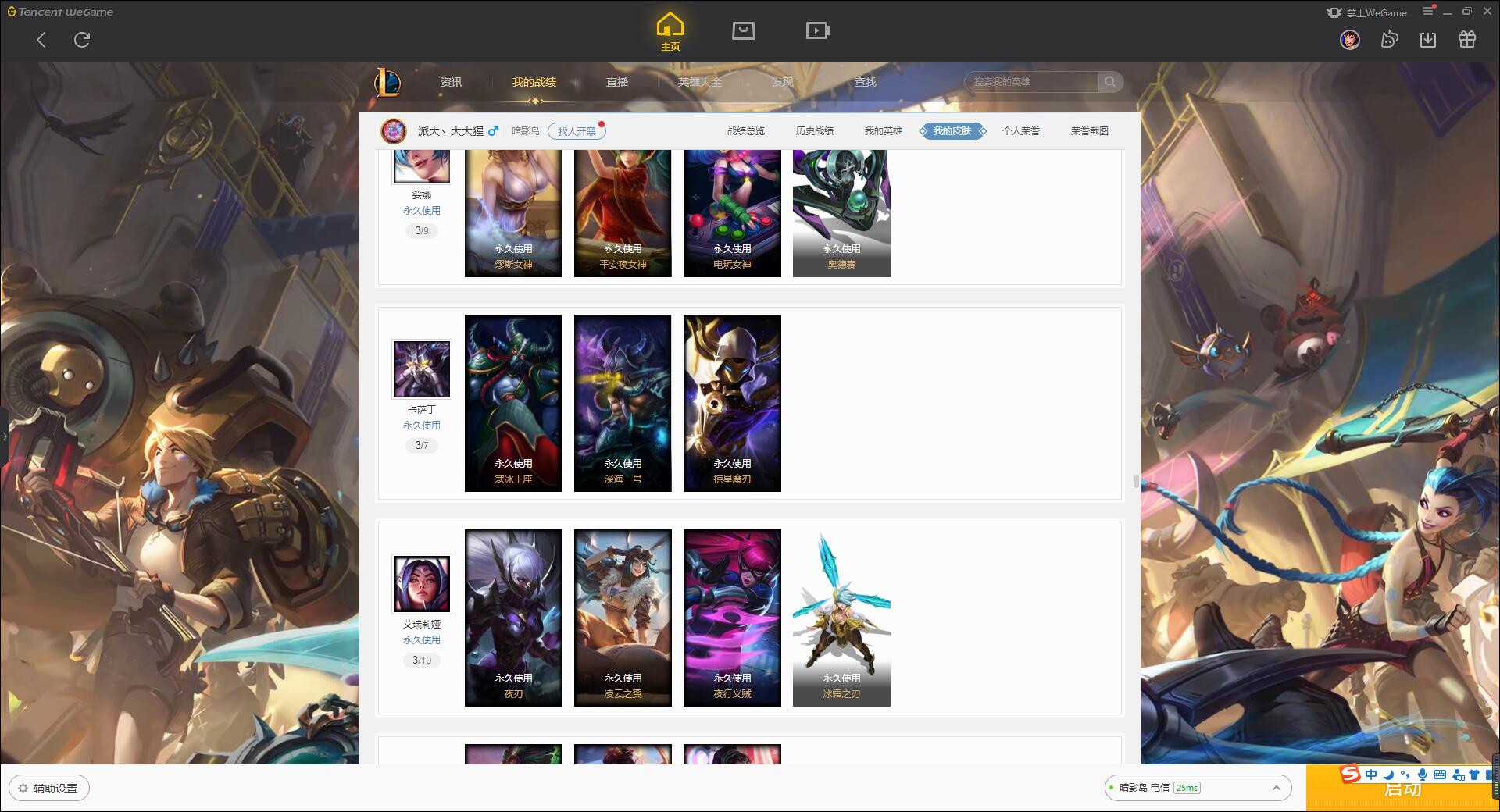Open the 电玩女神 skin card
The height and width of the screenshot is (812, 1500).
point(732,213)
